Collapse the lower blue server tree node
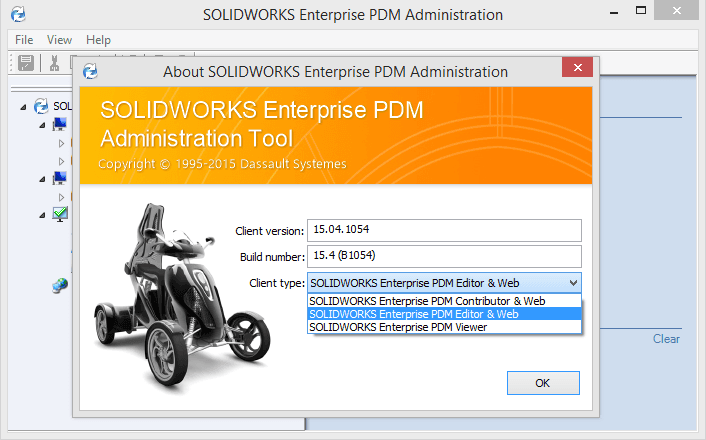Image resolution: width=706 pixels, height=440 pixels. 42,179
